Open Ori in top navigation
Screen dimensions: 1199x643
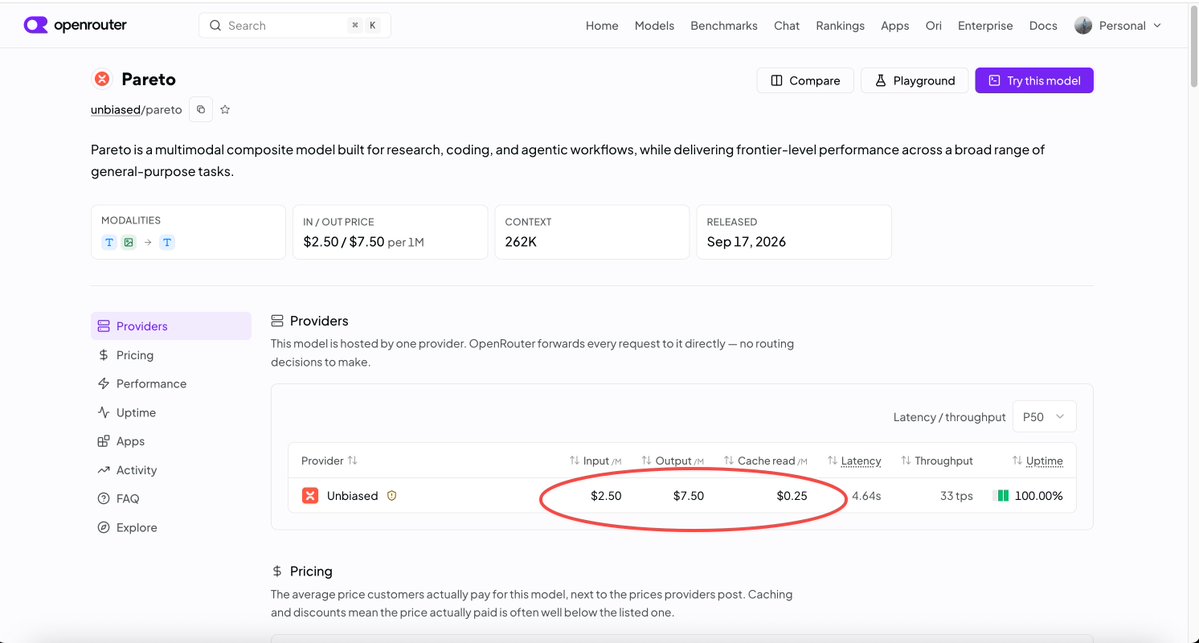click(933, 25)
